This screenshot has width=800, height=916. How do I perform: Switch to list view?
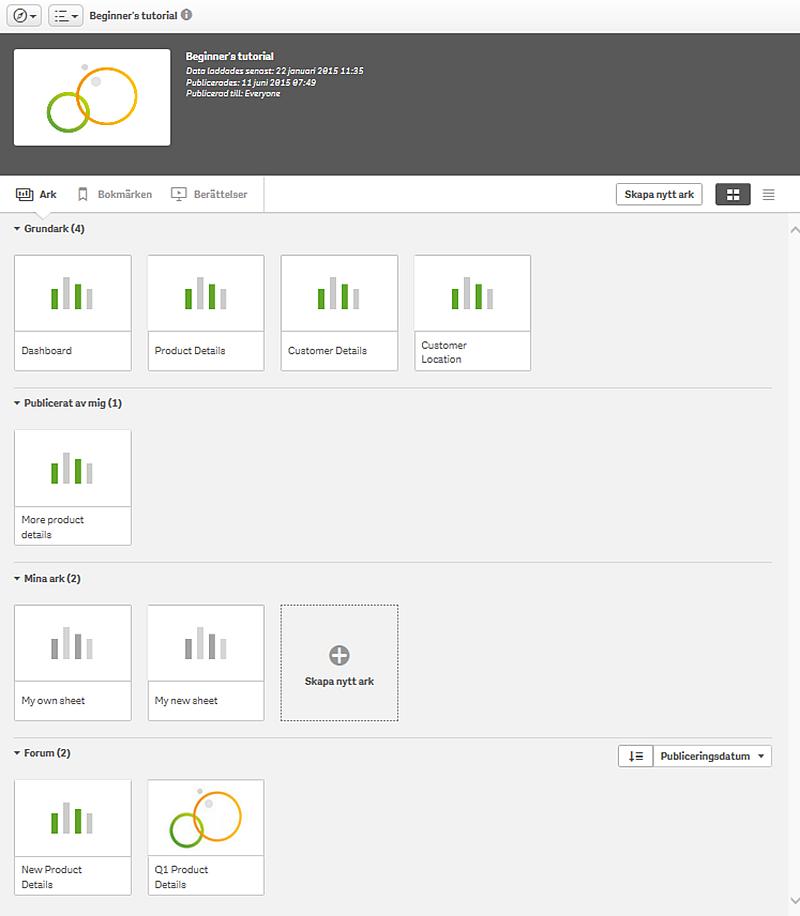pos(768,195)
